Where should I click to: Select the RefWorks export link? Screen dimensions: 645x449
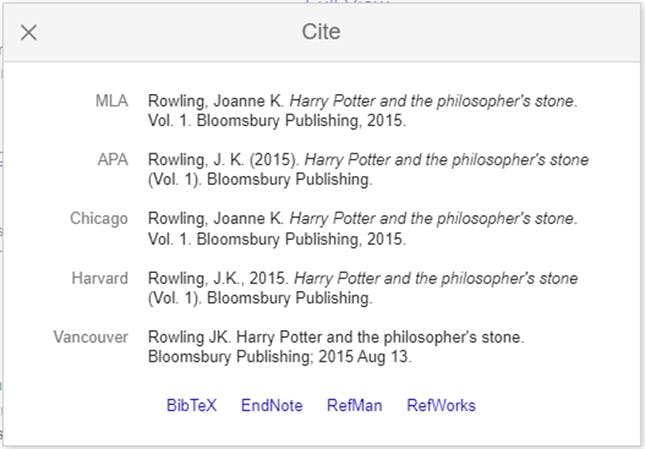click(441, 405)
